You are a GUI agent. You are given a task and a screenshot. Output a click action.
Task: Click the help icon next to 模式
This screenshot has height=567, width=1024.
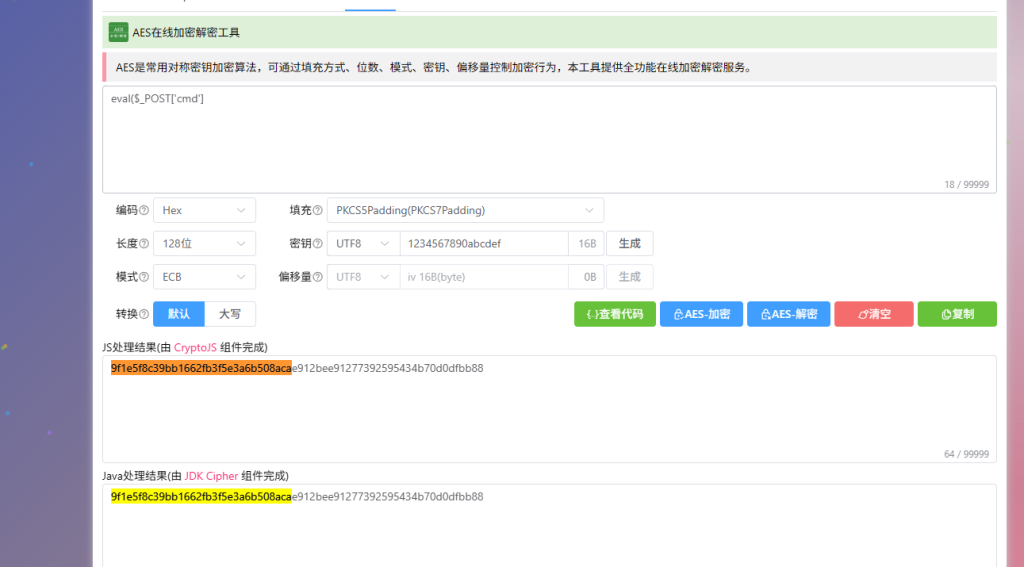(144, 277)
